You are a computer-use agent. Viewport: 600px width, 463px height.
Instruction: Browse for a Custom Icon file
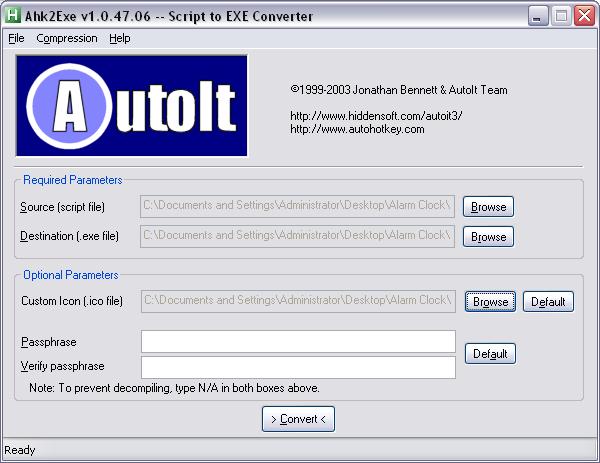coord(490,302)
